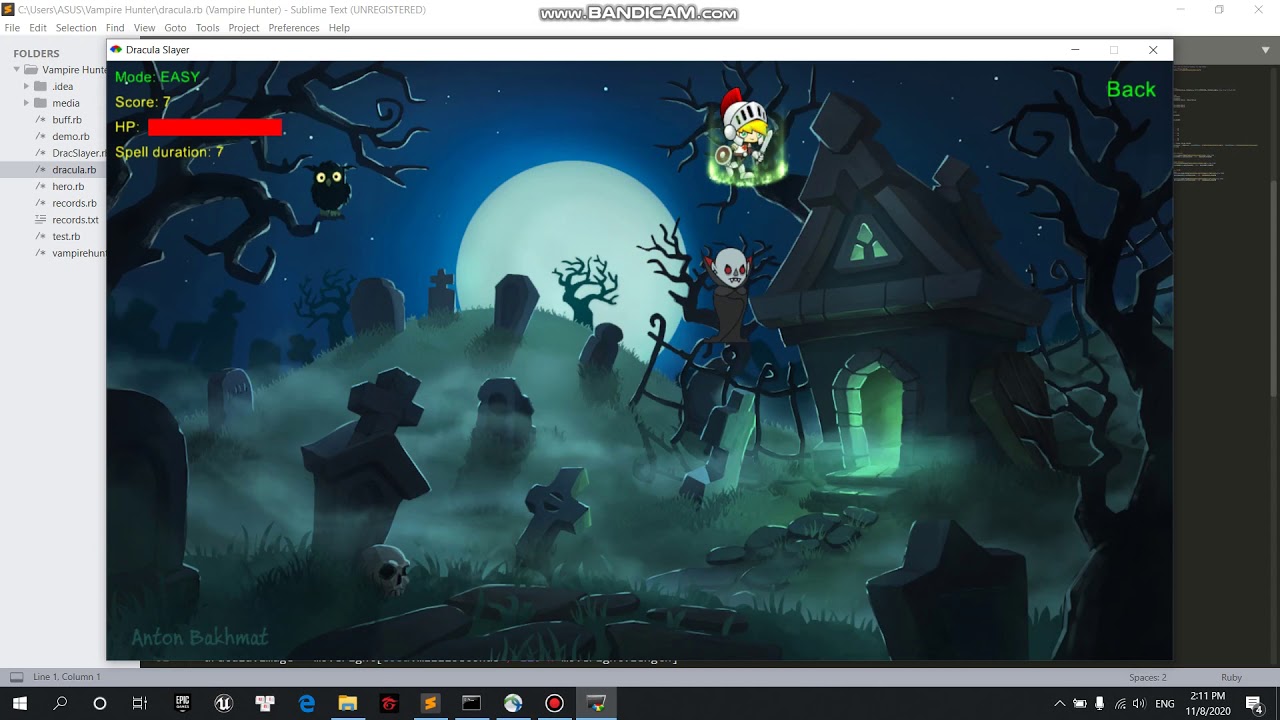This screenshot has width=1280, height=720.
Task: Expand the .idea folder arrow
Action: (27, 86)
